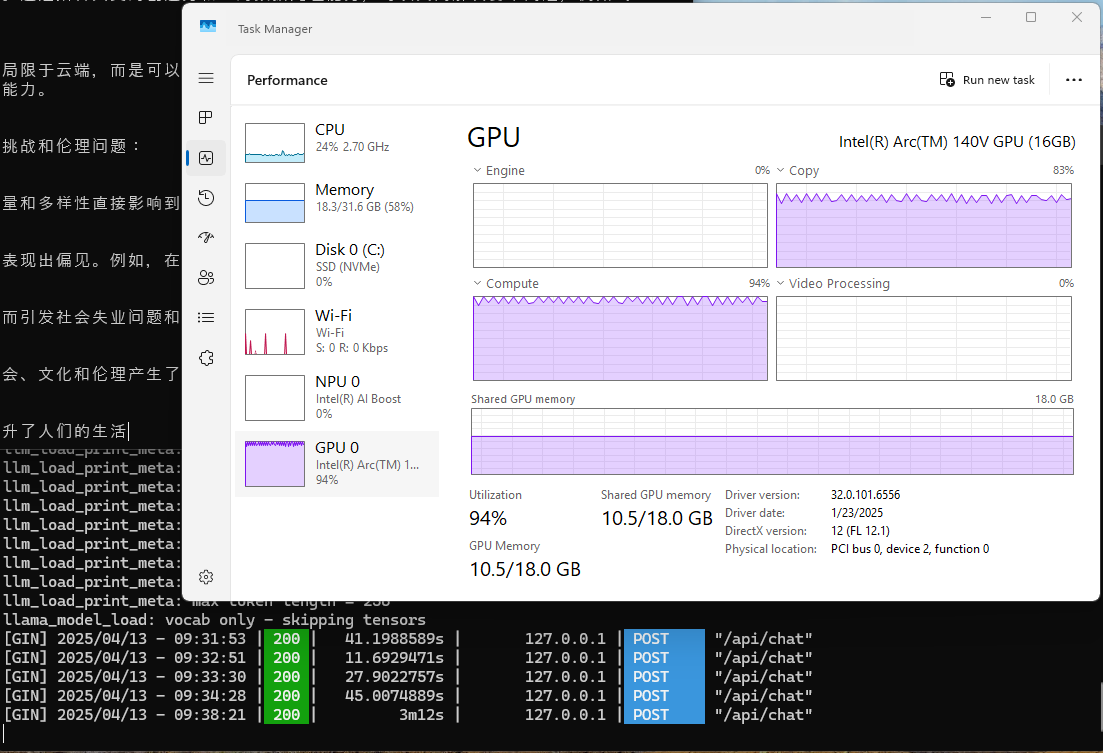Open the Video Processing graph dropdown chevron
1103x753 pixels.
[781, 284]
